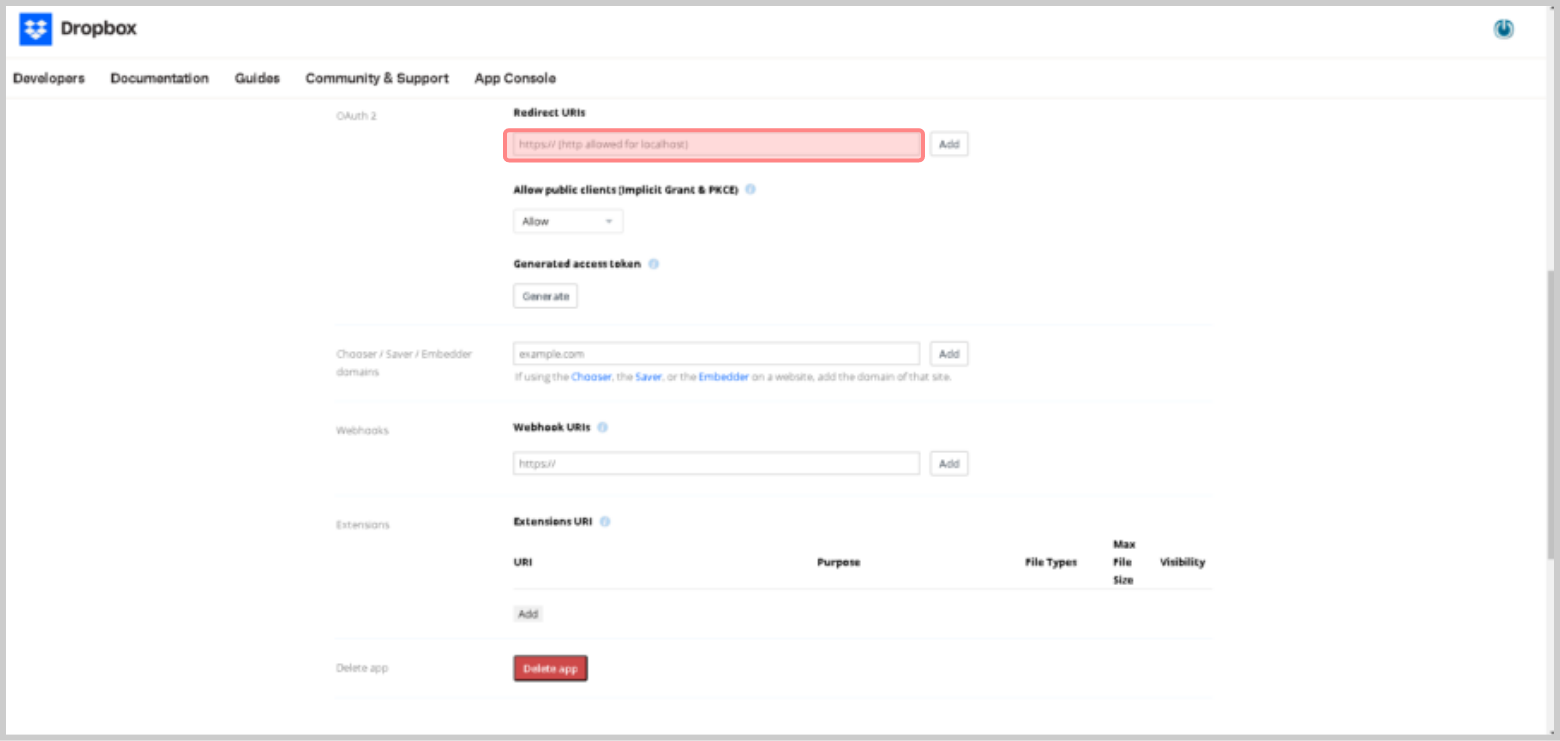The width and height of the screenshot is (1560, 741).
Task: Click the Max File Size column header
Action: (x=1123, y=562)
